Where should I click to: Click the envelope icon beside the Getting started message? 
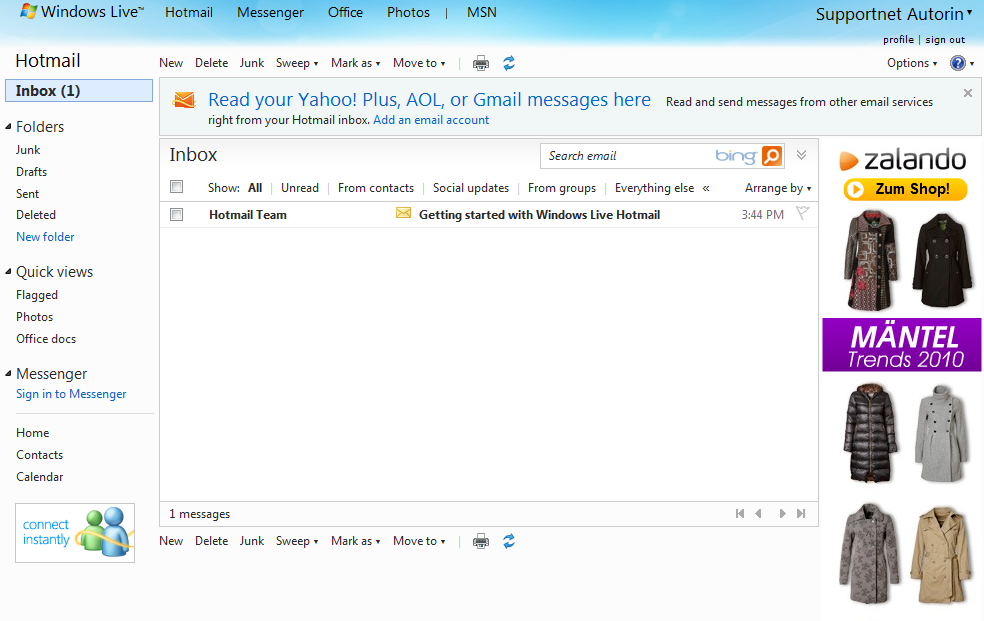click(403, 213)
